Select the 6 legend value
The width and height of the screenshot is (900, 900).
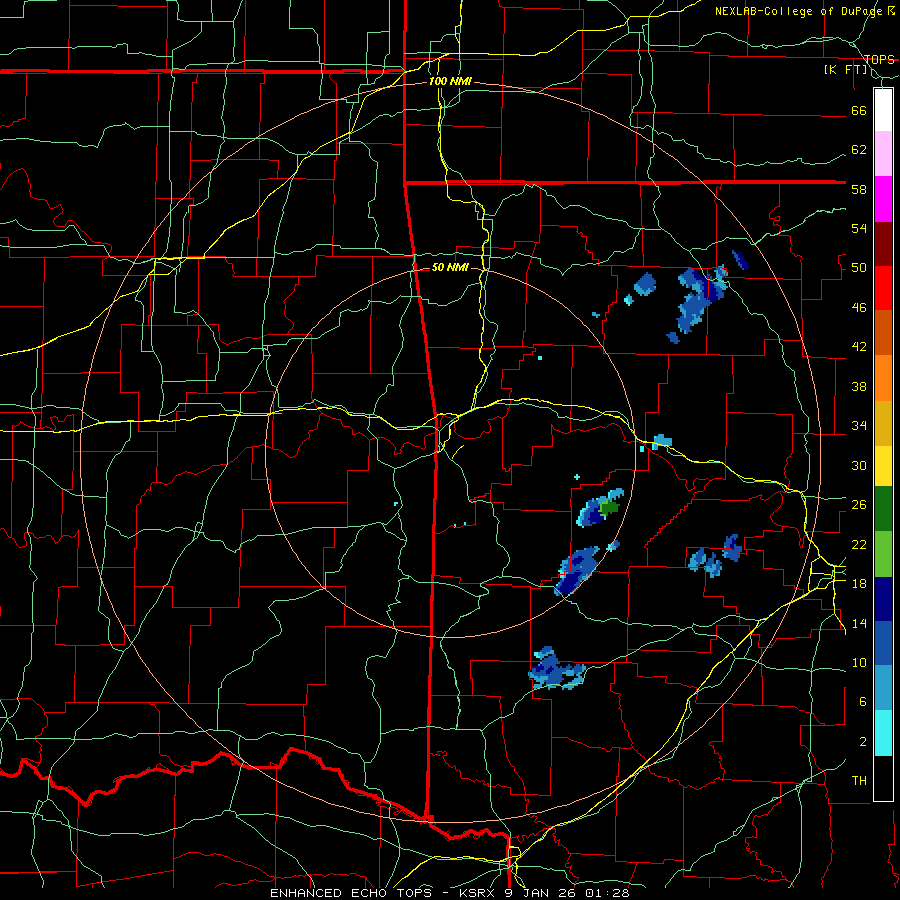coord(863,702)
